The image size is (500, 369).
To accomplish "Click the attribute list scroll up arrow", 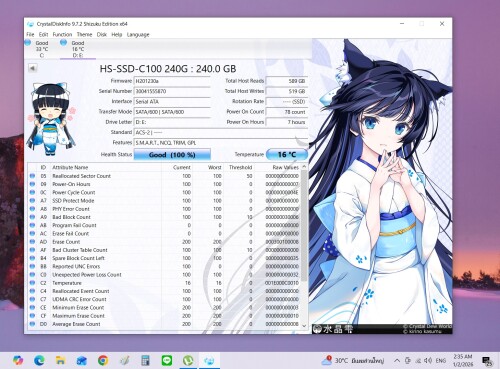I will 304,166.
